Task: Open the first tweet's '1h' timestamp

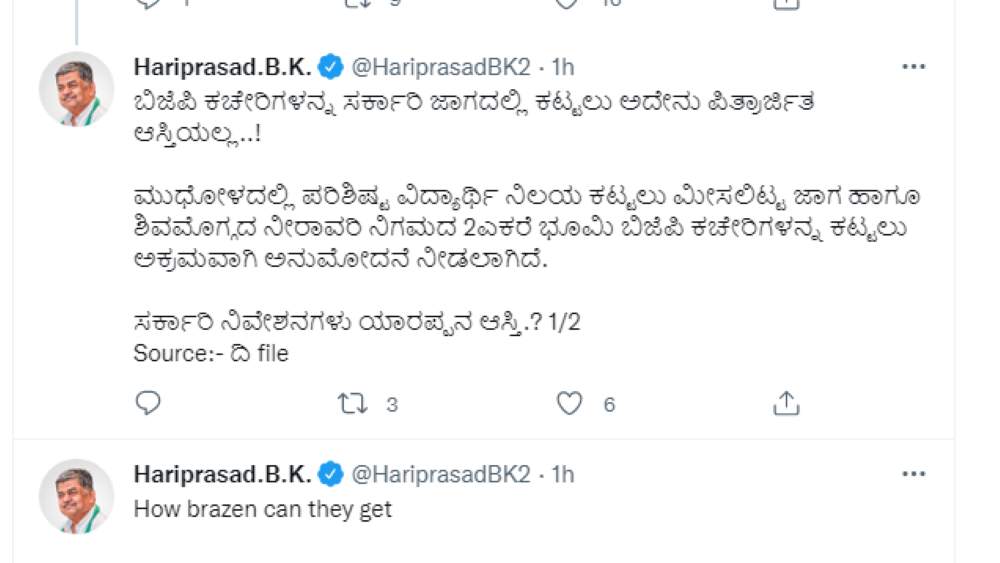Action: [x=563, y=67]
